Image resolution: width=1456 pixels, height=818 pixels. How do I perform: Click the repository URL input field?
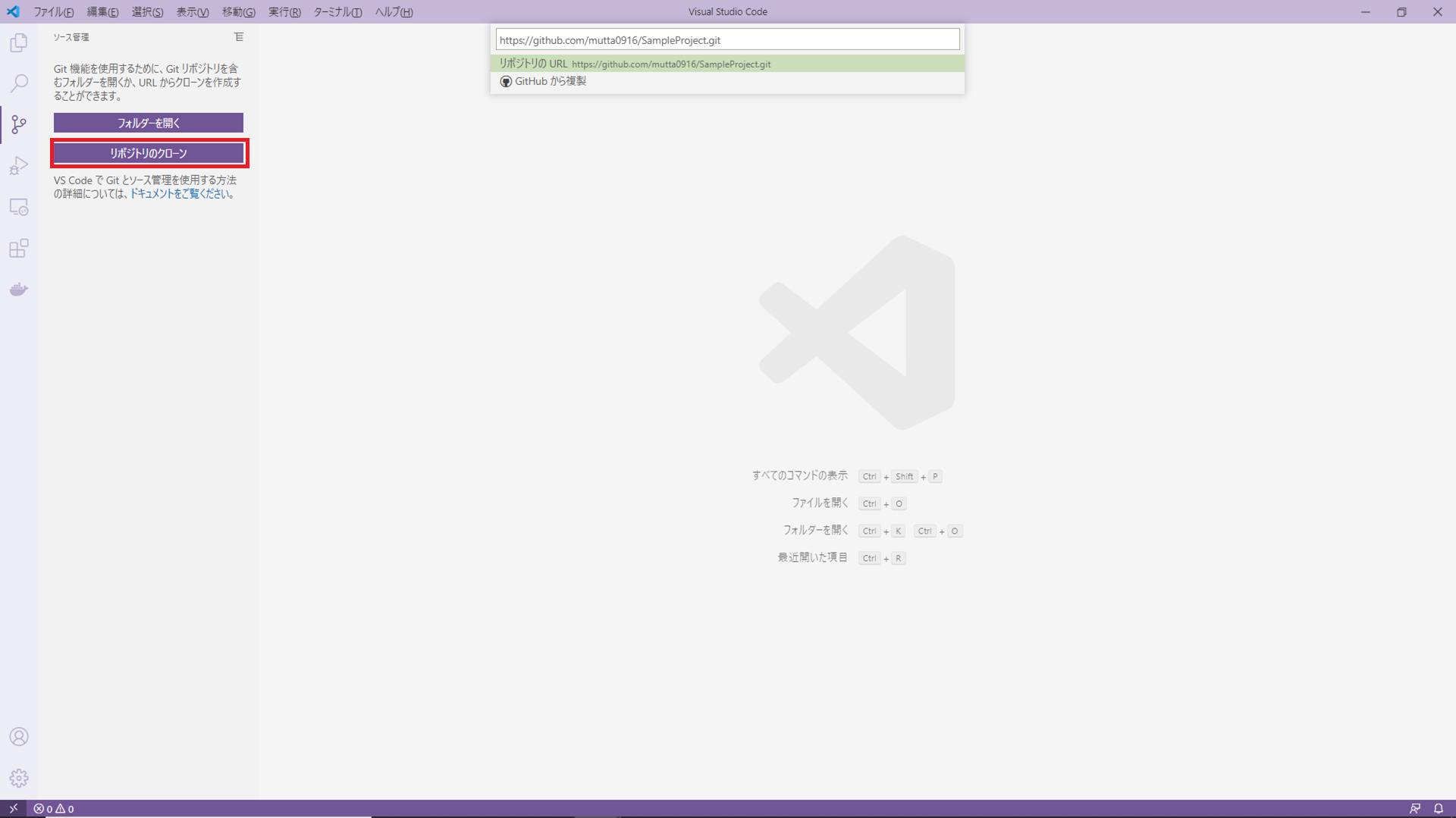[727, 39]
